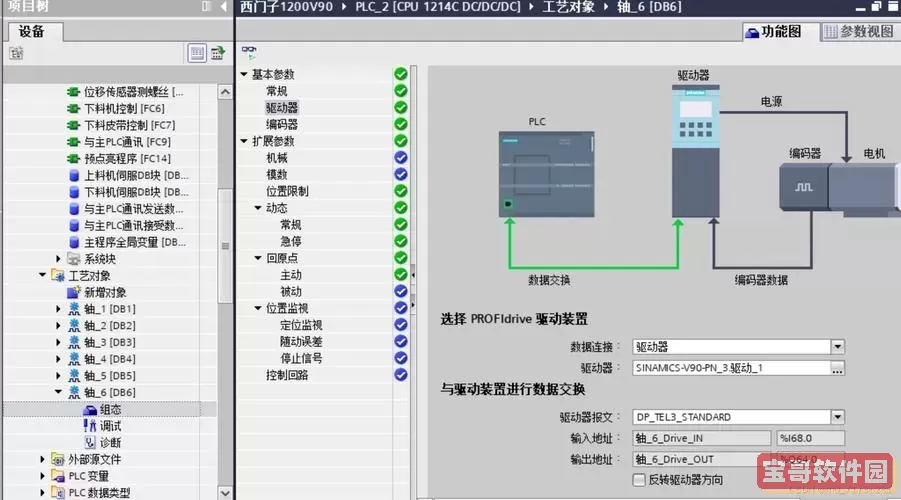The width and height of the screenshot is (901, 500).
Task: Click the 主程序全局变量 DB block icon
Action: coord(74,242)
